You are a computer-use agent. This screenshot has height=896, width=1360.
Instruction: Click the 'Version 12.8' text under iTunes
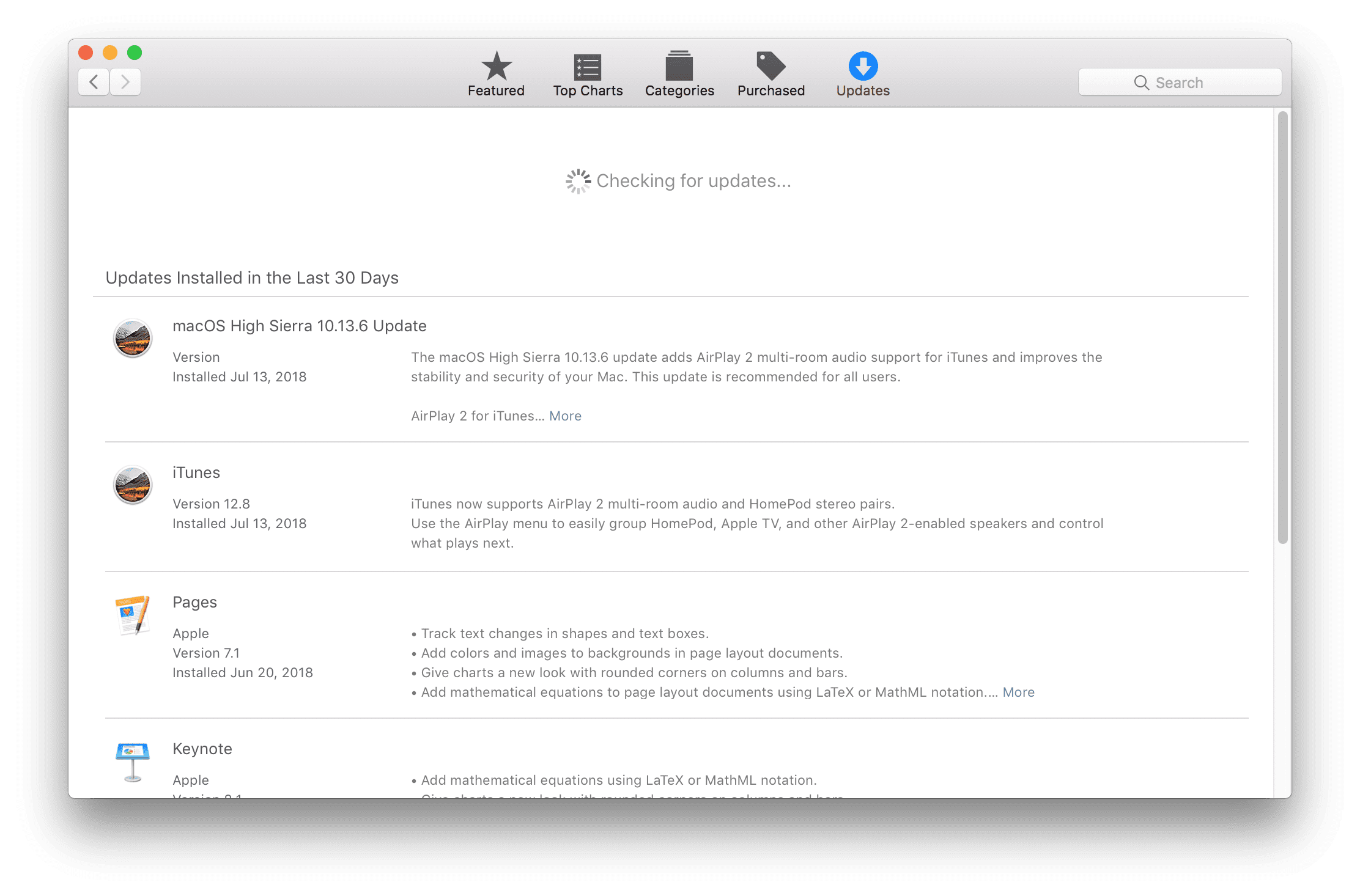211,504
